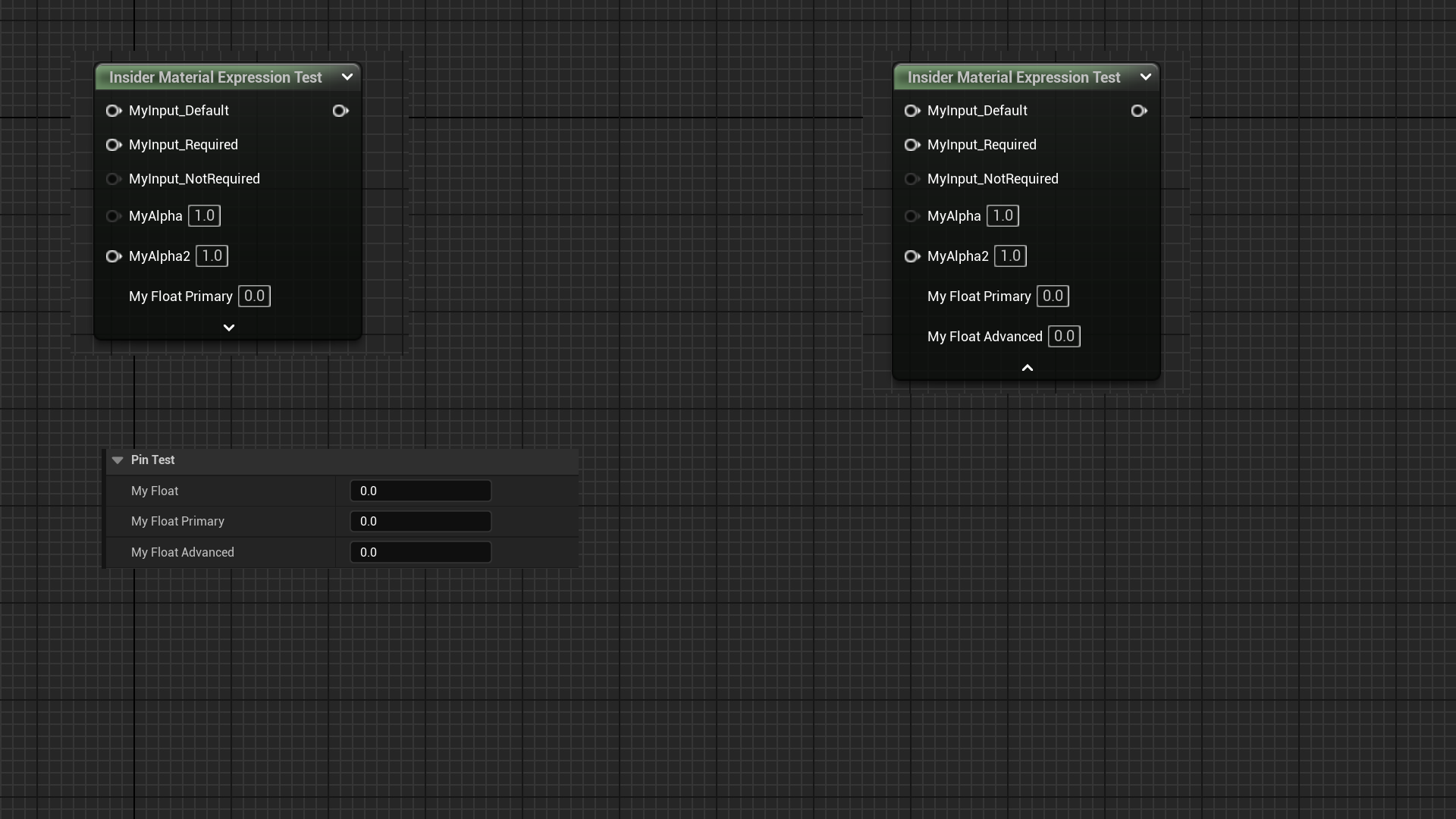Click My Float Primary value on right node
Screen dimensions: 1456x819
pyautogui.click(x=1052, y=296)
